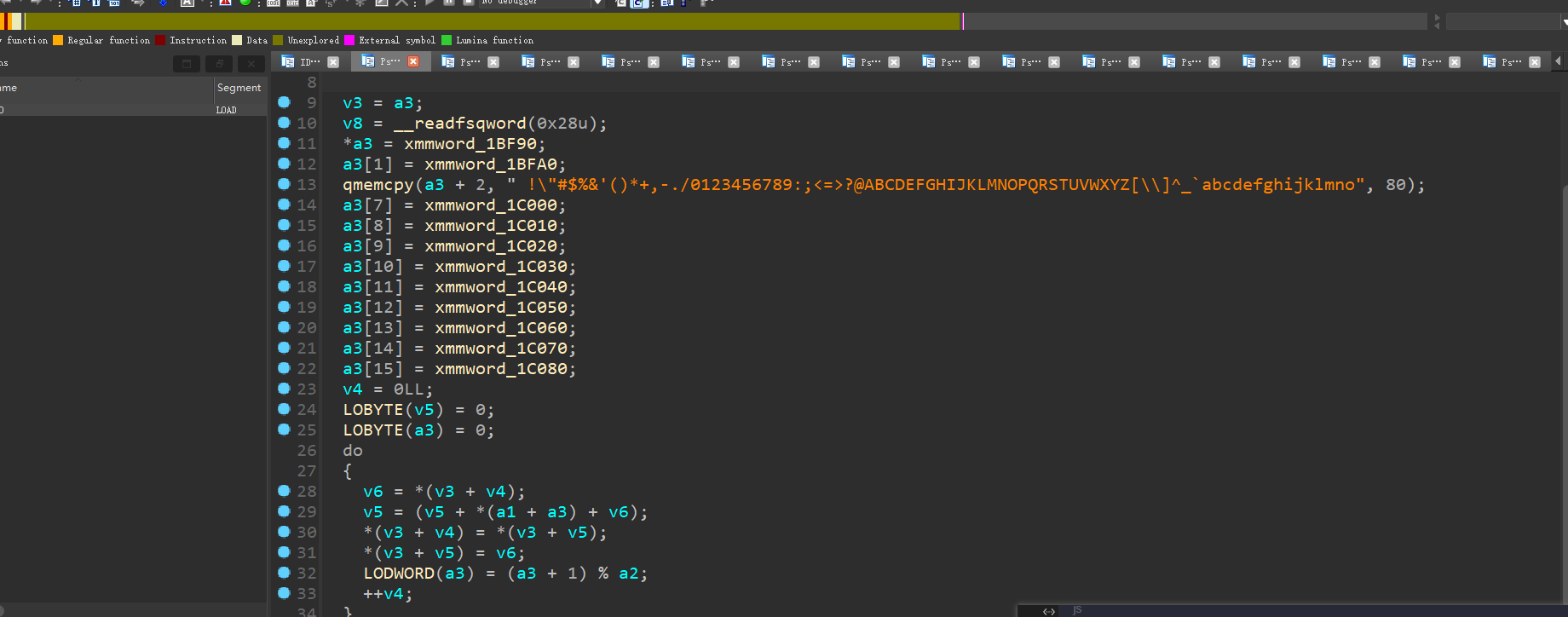1568x617 pixels.
Task: Click xmmword_1BFA0 identifier on line 12
Action: (491, 164)
